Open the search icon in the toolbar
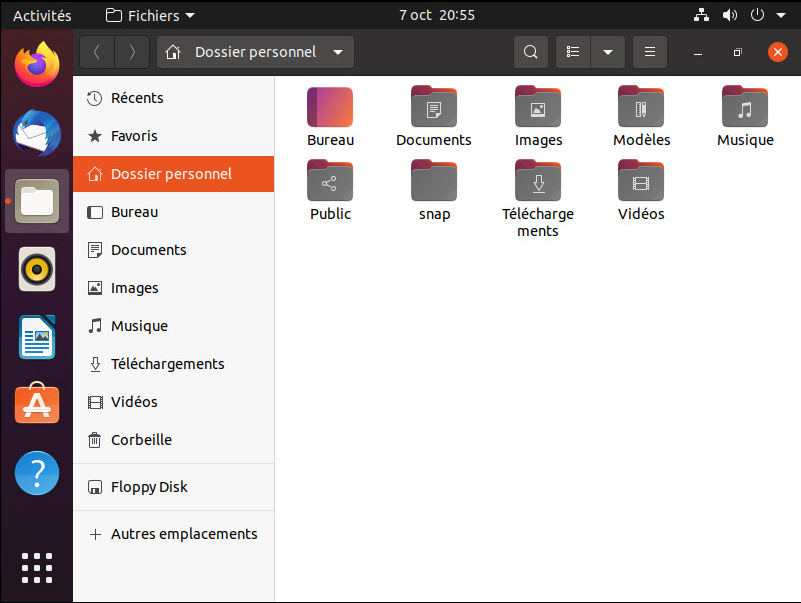Viewport: 801px width, 603px height. pos(530,52)
